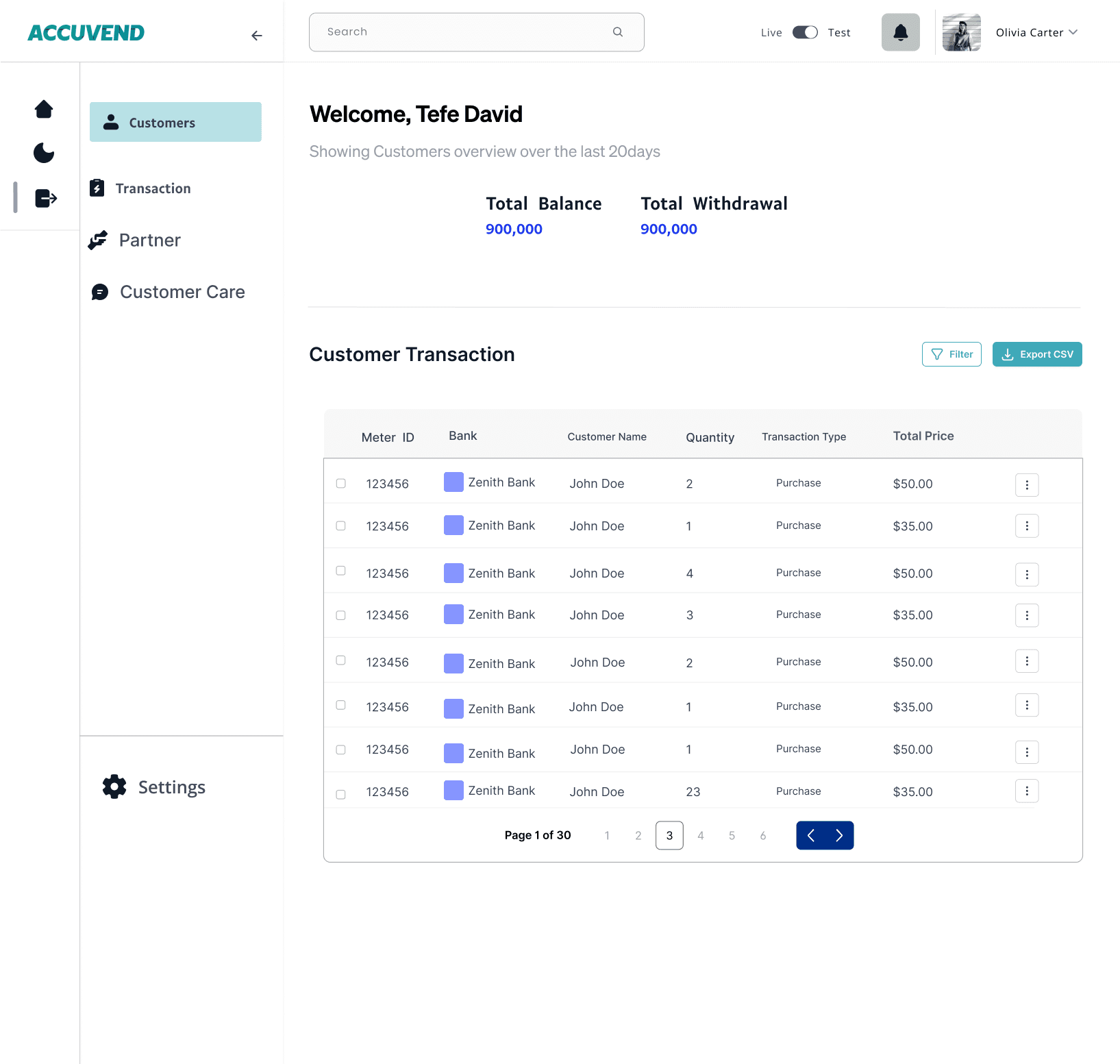Click the Filter button
1120x1064 pixels.
tap(951, 354)
